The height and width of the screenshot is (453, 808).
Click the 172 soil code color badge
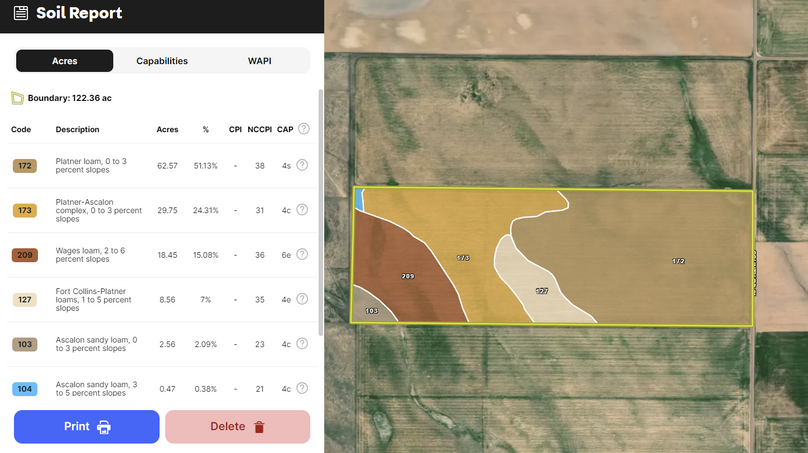tap(25, 166)
